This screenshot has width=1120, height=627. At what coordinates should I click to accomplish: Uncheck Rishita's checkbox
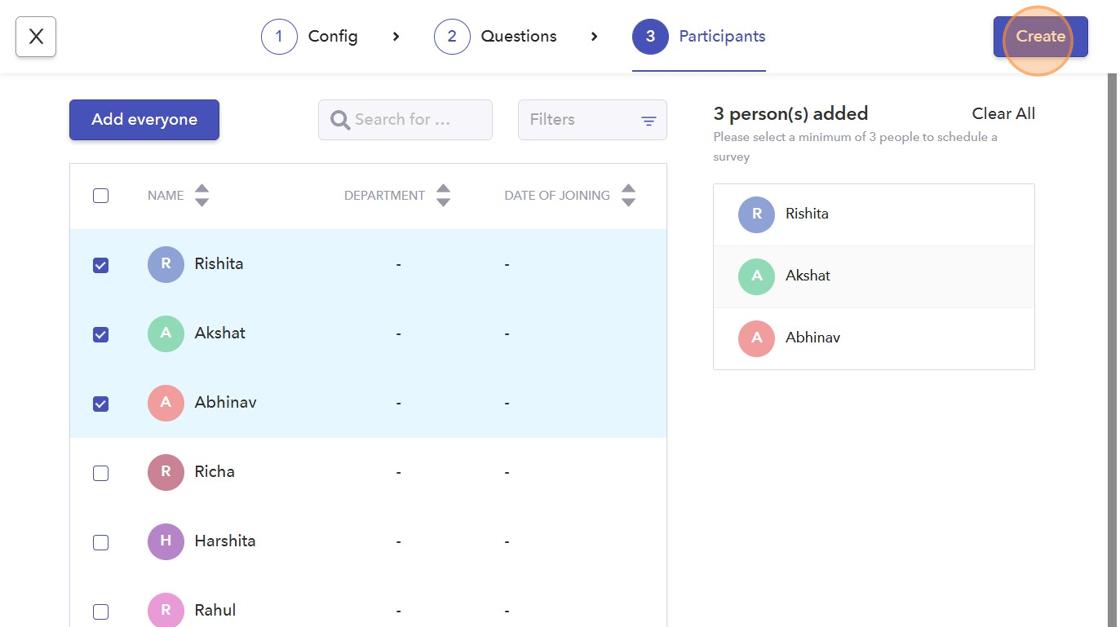click(x=101, y=265)
